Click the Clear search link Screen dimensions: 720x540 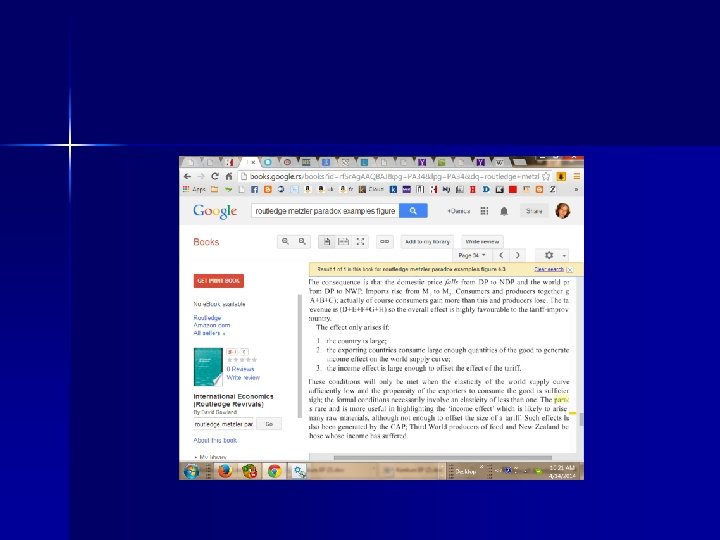click(x=549, y=269)
